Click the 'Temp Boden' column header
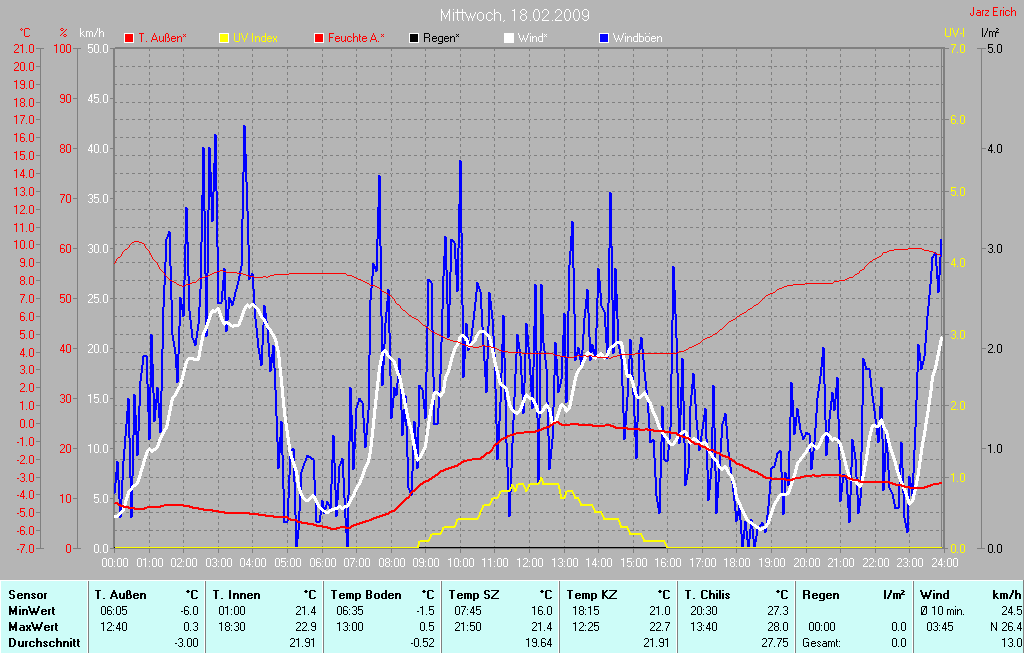Image resolution: width=1024 pixels, height=653 pixels. pos(366,596)
